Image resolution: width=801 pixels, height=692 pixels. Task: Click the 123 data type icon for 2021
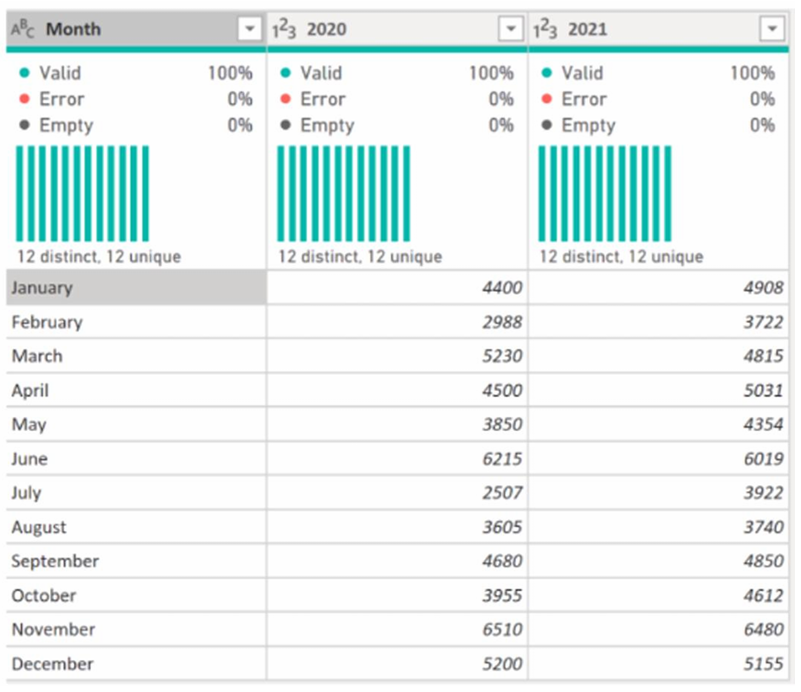tap(547, 30)
